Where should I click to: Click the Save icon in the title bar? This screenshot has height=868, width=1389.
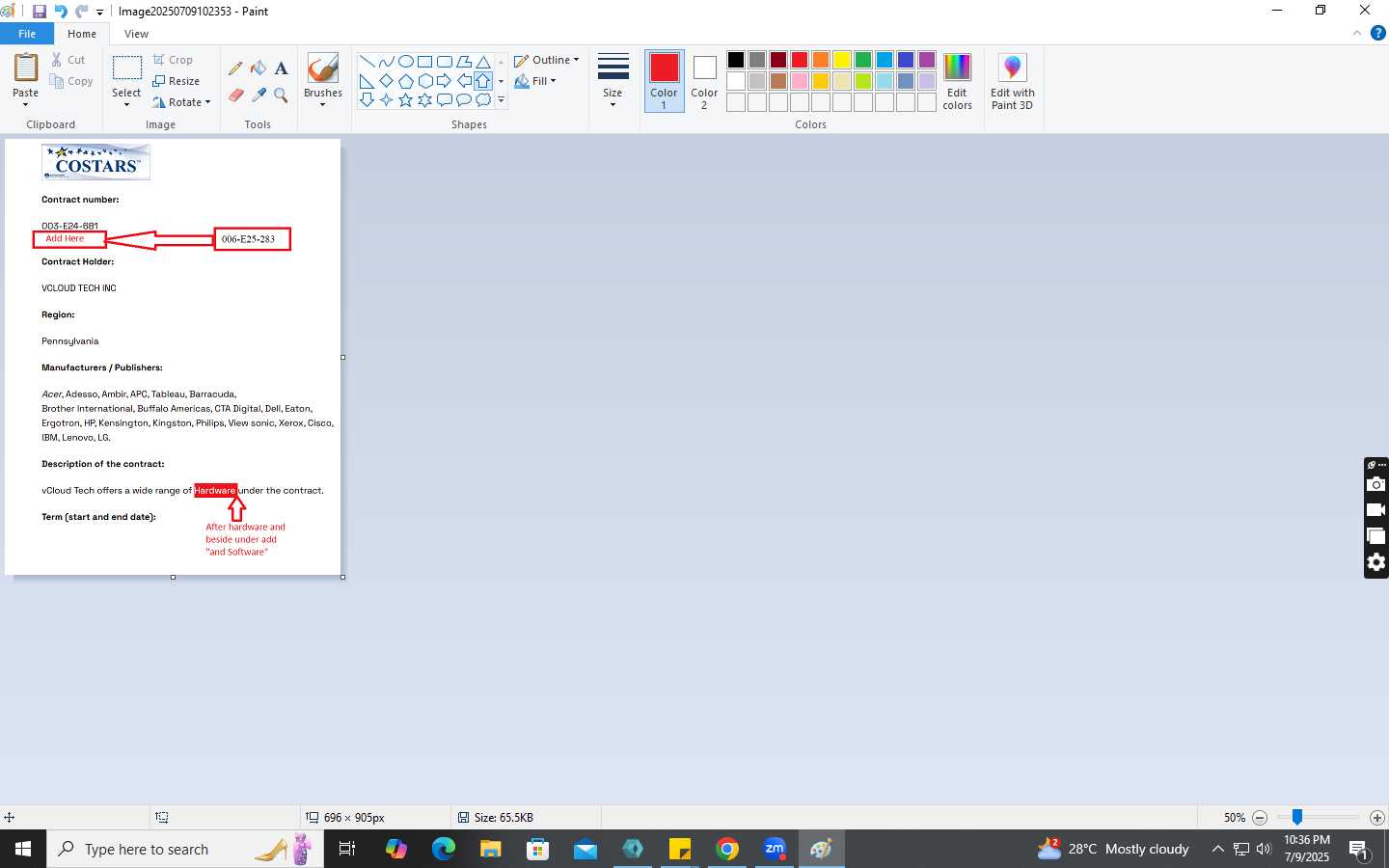coord(40,12)
